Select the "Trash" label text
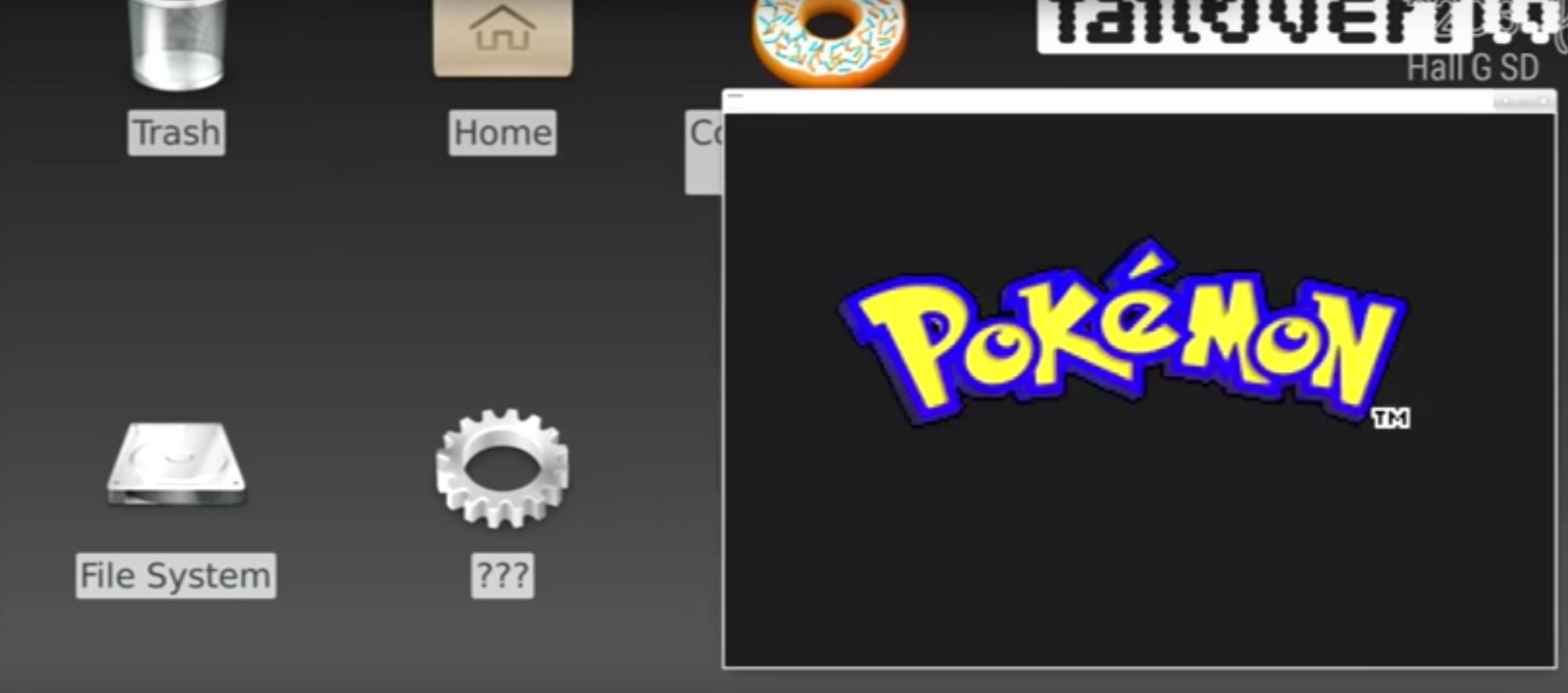Image resolution: width=1568 pixels, height=693 pixels. 177,132
